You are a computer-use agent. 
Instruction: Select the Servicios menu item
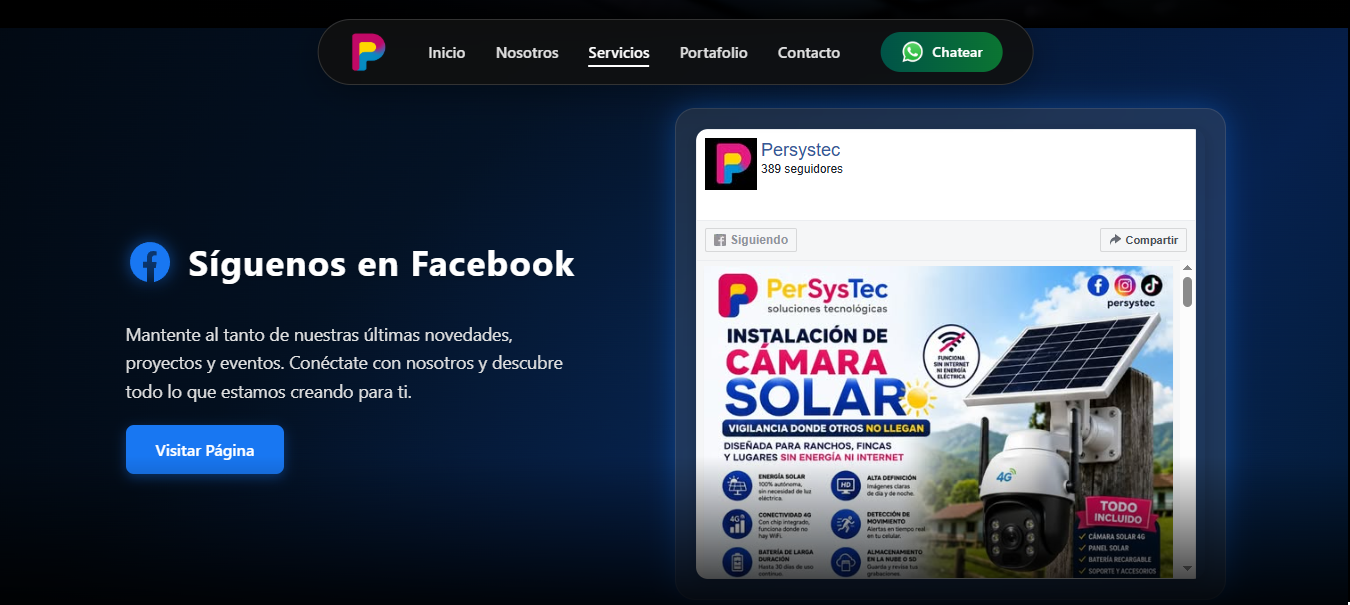(619, 53)
